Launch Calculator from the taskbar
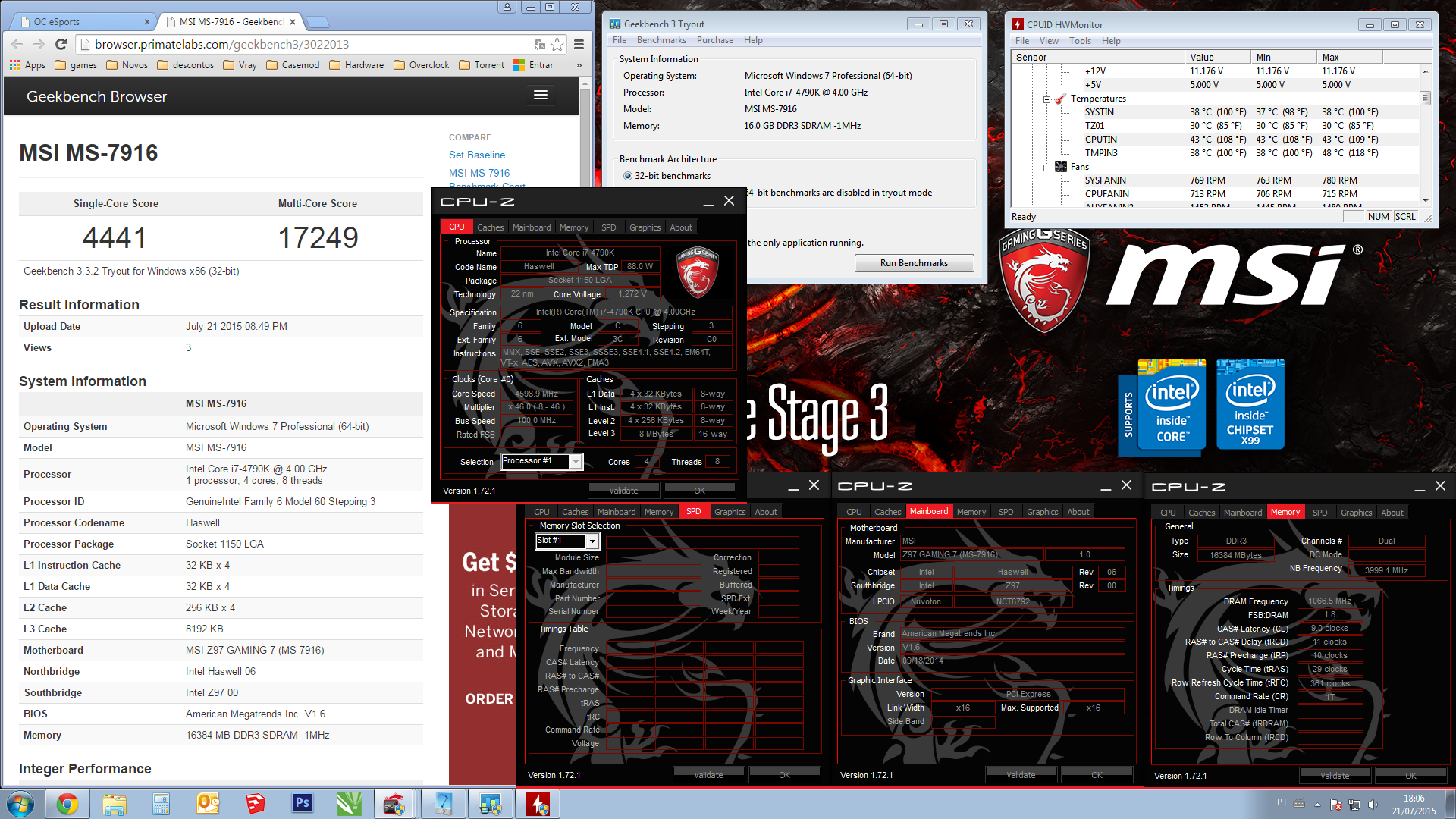Image resolution: width=1456 pixels, height=819 pixels. click(x=162, y=805)
